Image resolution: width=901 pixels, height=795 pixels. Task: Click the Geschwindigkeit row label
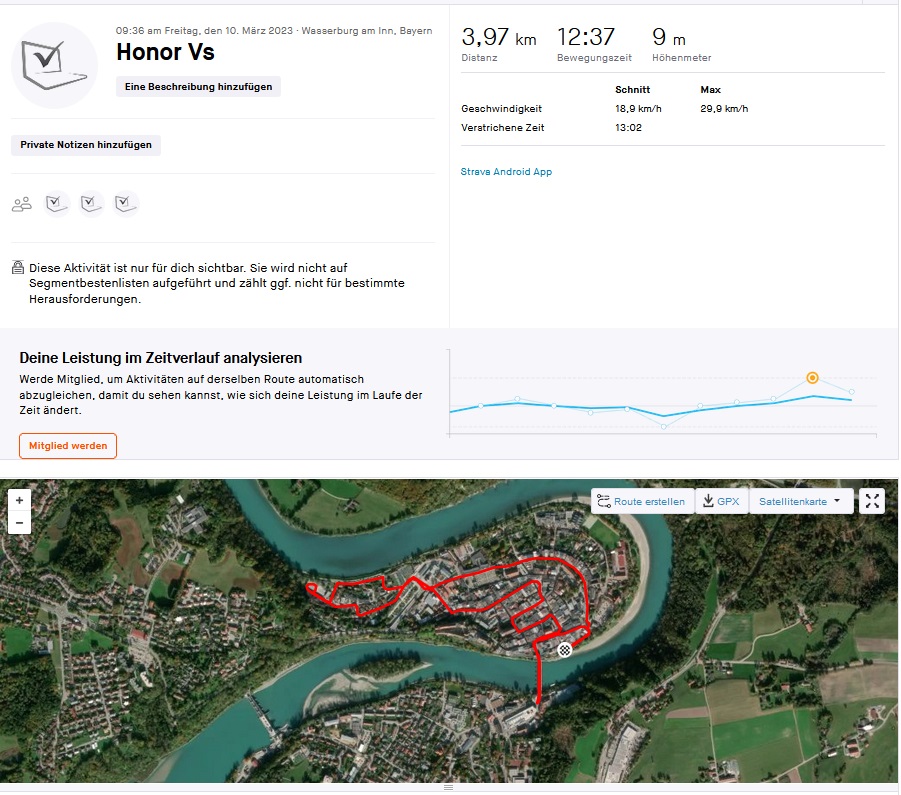coord(502,109)
